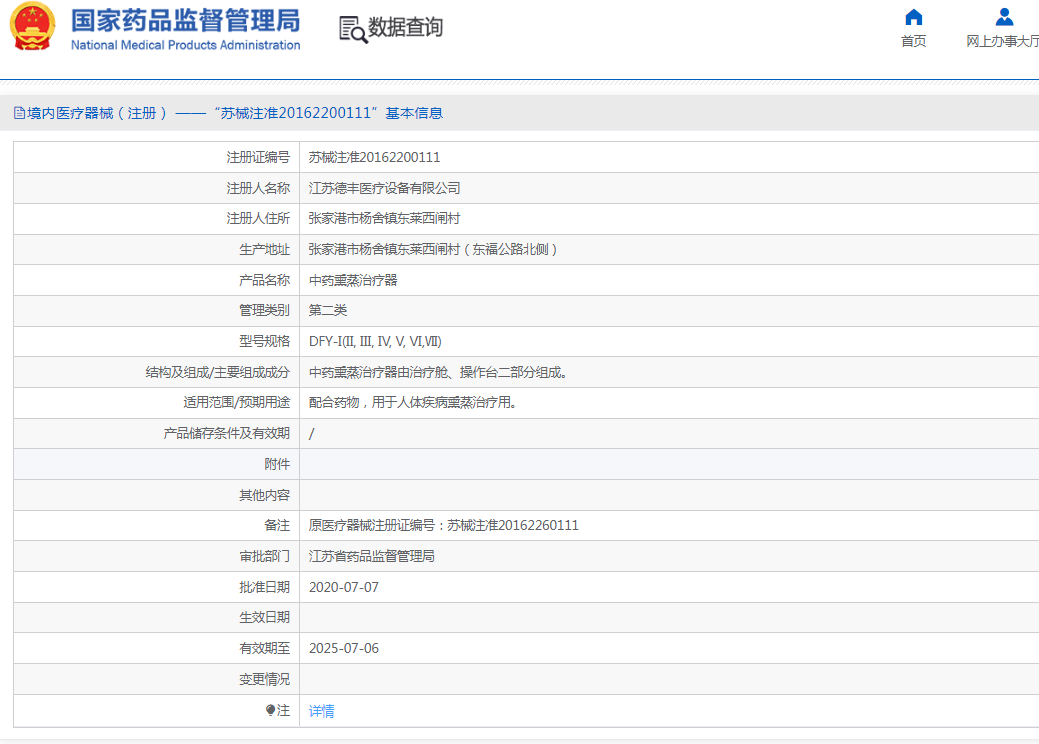Click the bulb icon beside 注
1039x744 pixels.
pyautogui.click(x=270, y=710)
